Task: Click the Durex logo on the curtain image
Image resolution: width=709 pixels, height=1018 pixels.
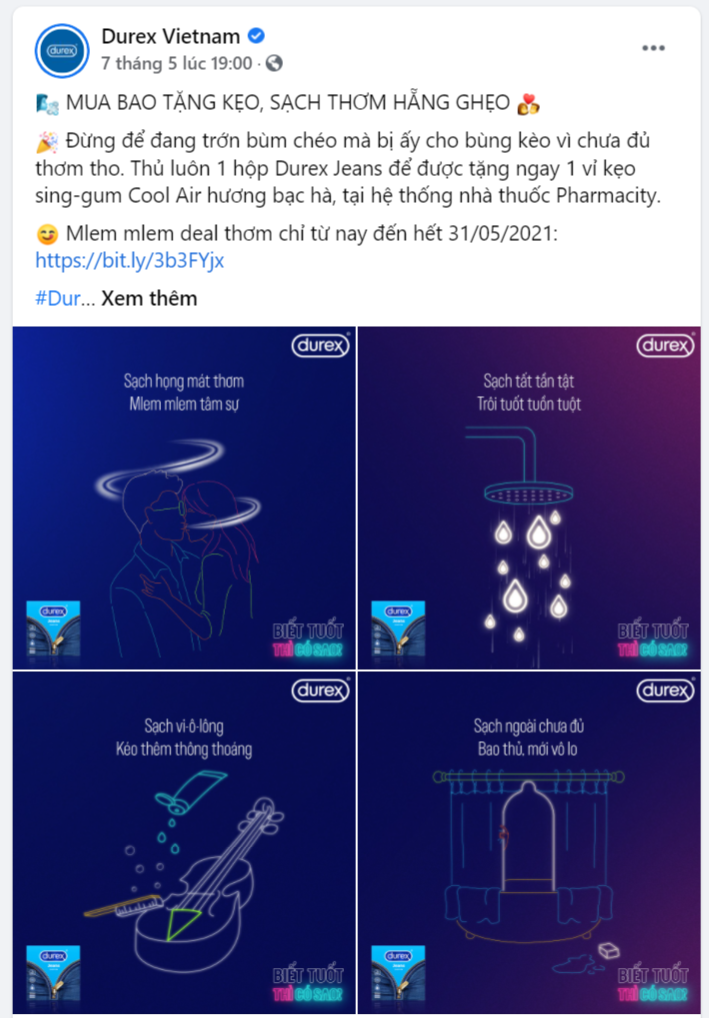Action: pos(665,689)
